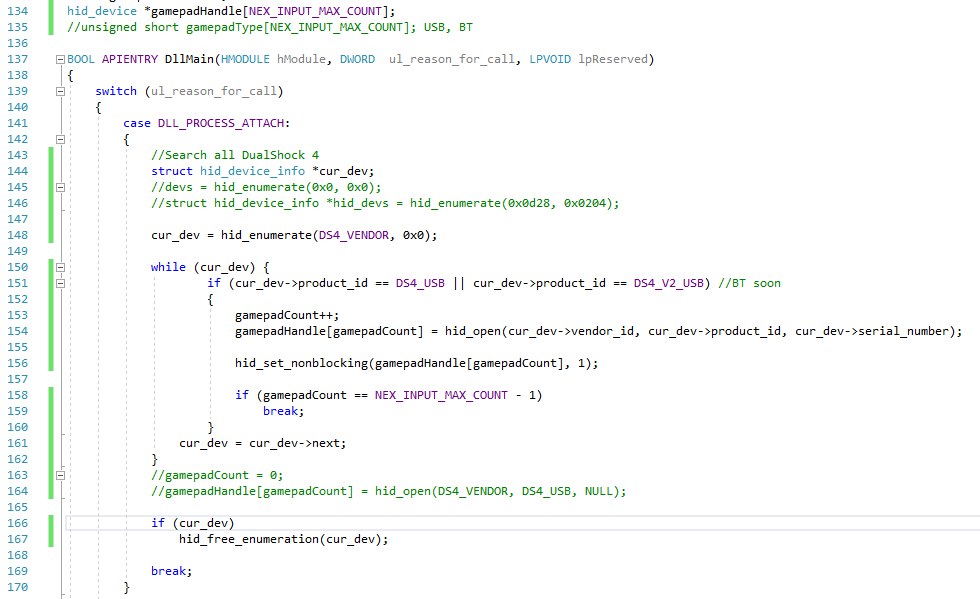
Task: Click the '//gamepadCount = 0;' comment
Action: [217, 475]
